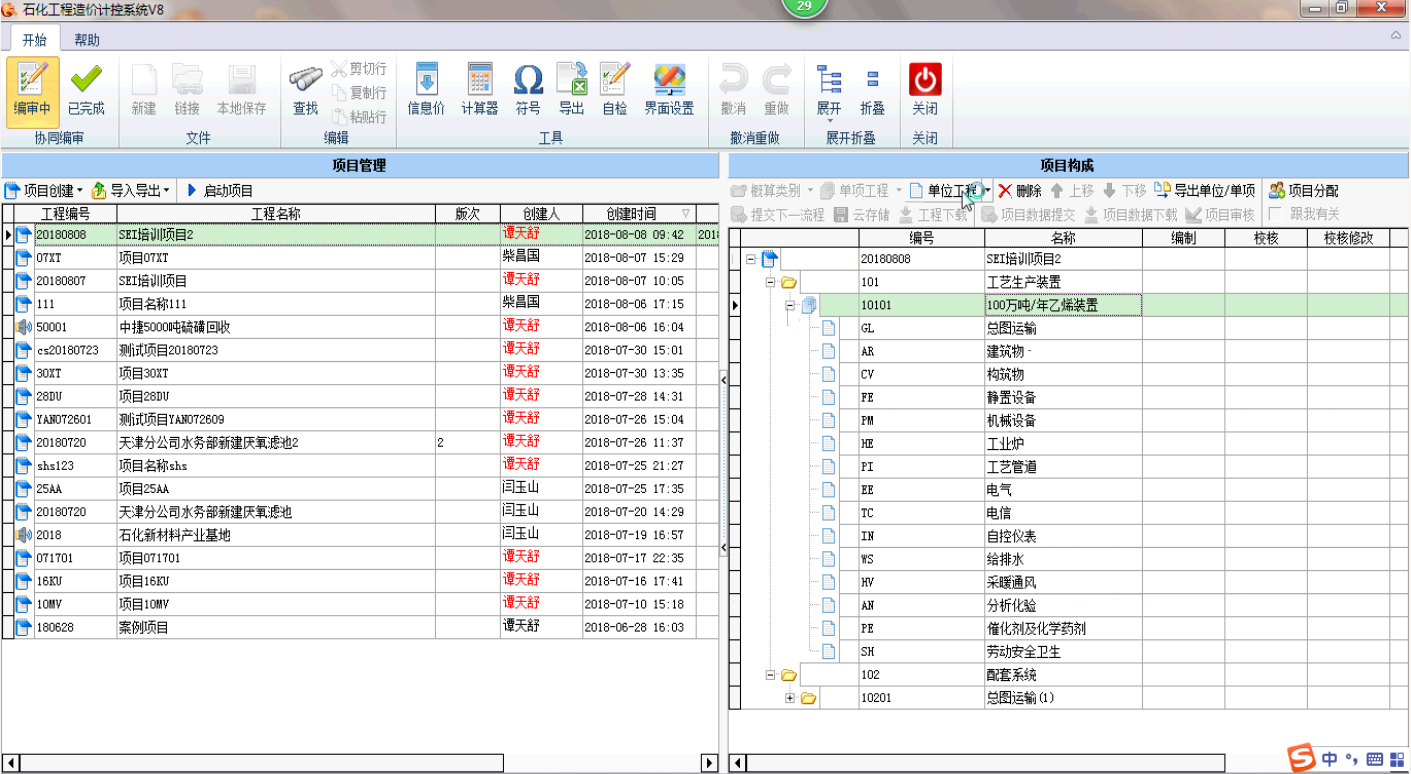Click the 查找 binoculars icon
Screen dimensions: 1411x774
305,90
